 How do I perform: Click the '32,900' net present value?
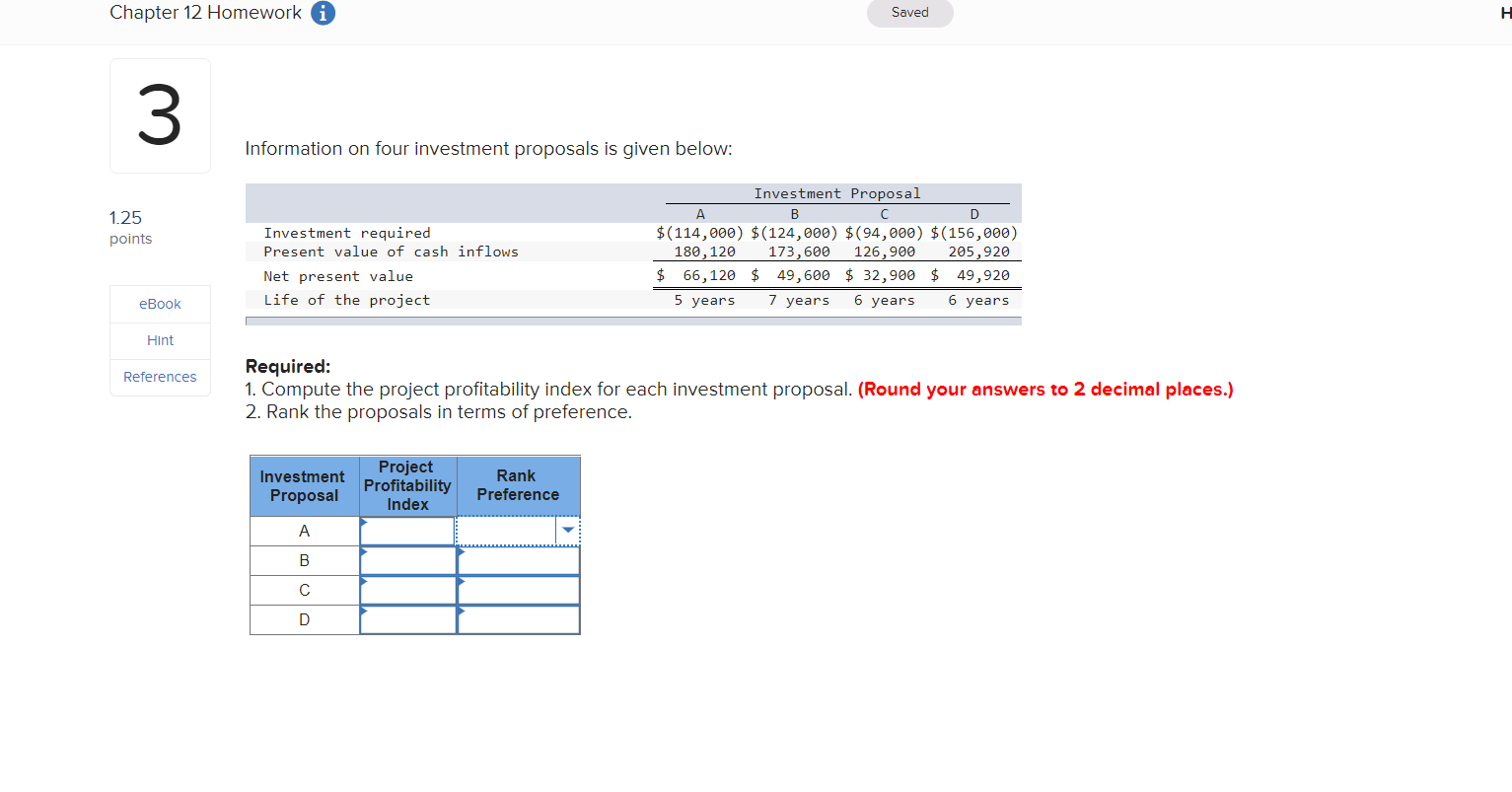889,275
